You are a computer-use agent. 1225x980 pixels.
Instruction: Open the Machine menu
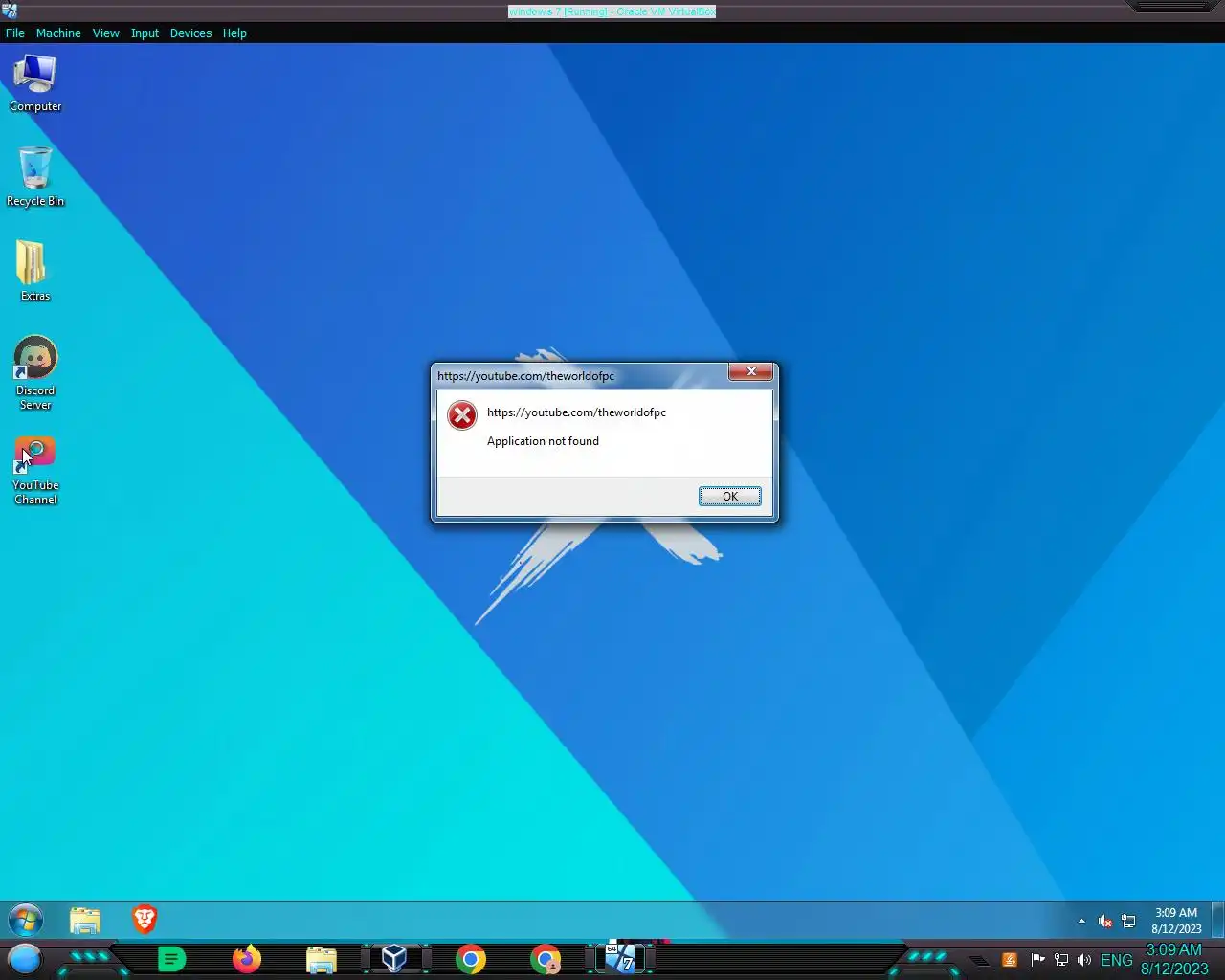[x=58, y=33]
